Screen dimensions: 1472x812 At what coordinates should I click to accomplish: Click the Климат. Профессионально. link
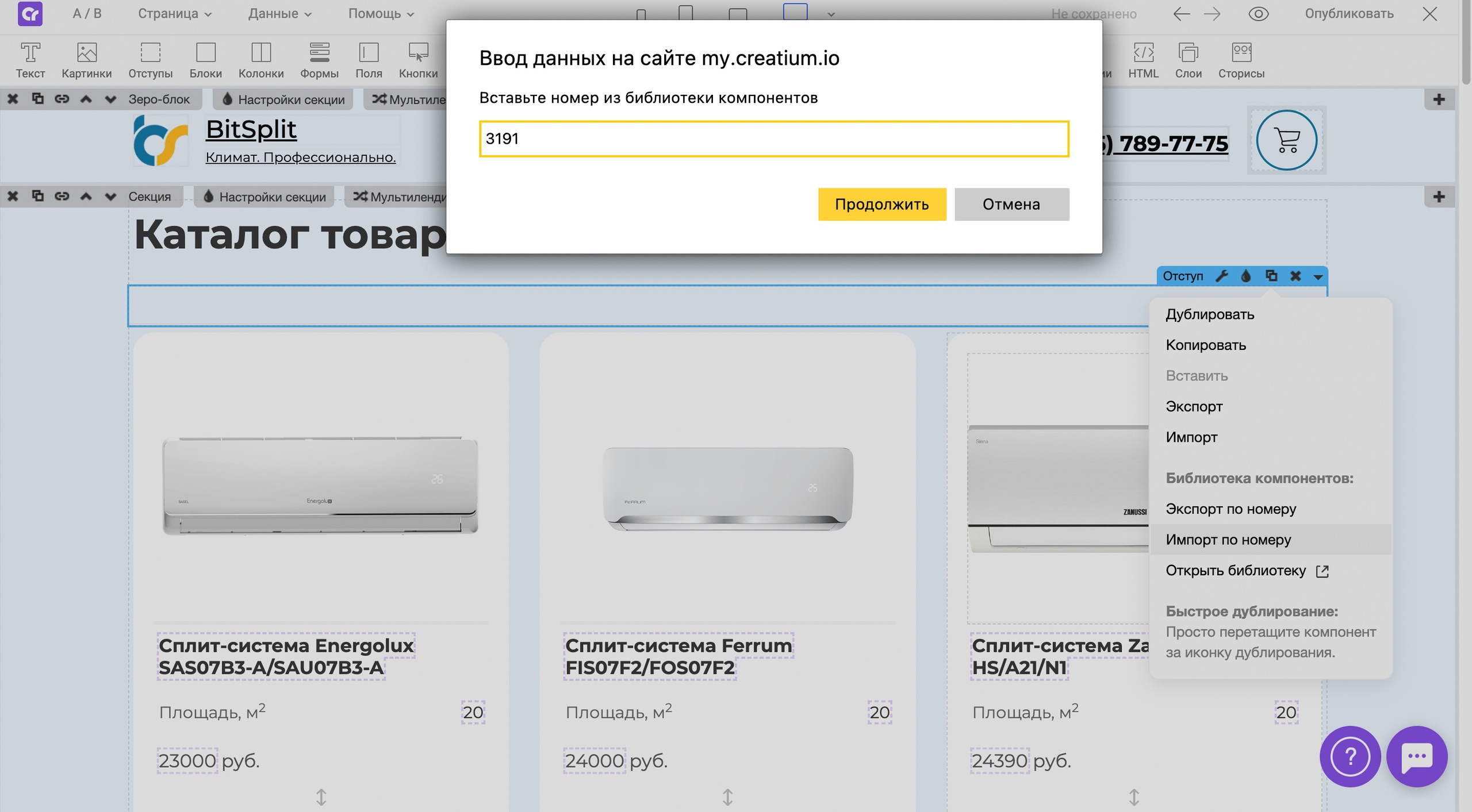(301, 157)
